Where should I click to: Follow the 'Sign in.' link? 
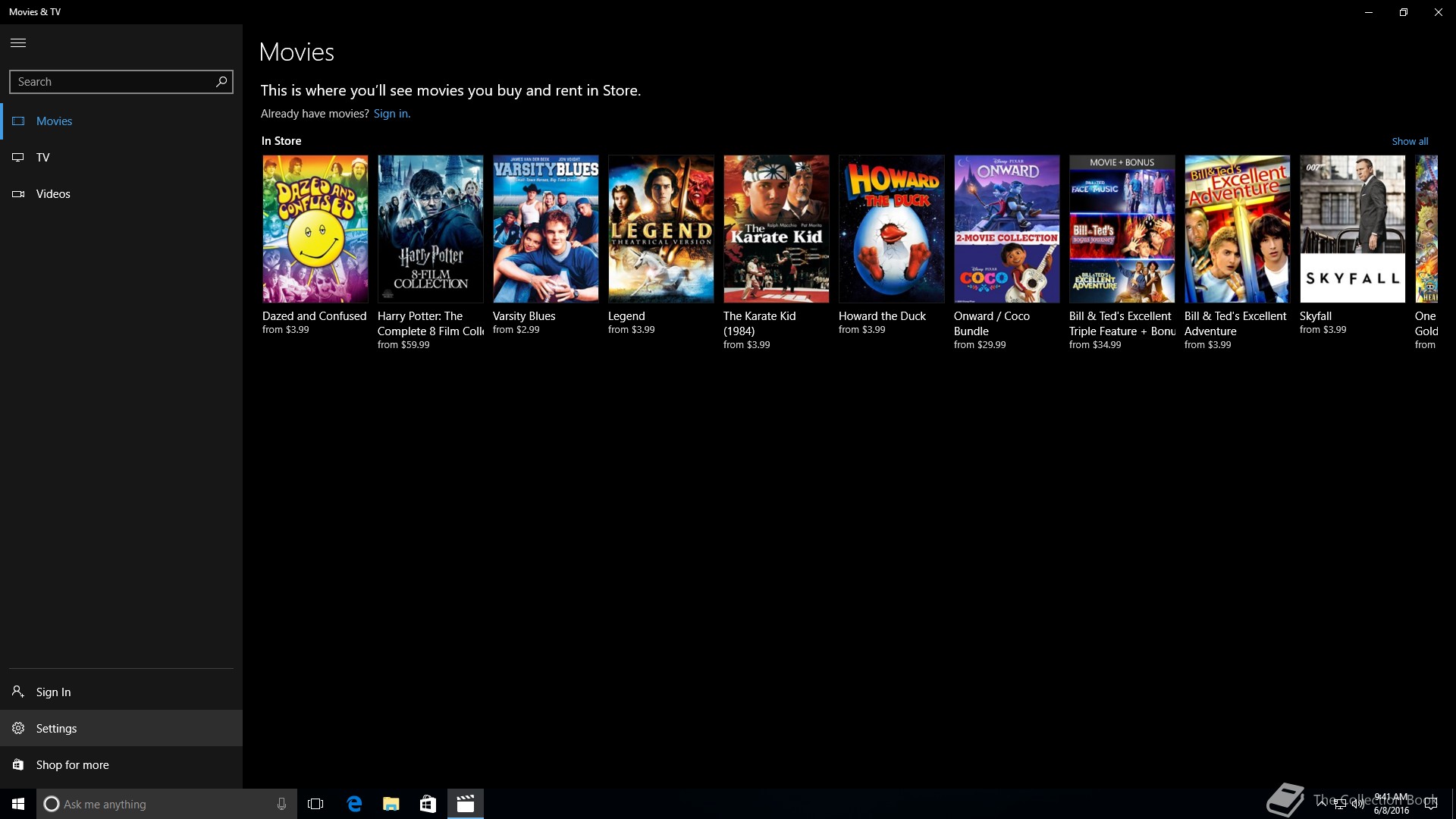pyautogui.click(x=392, y=114)
